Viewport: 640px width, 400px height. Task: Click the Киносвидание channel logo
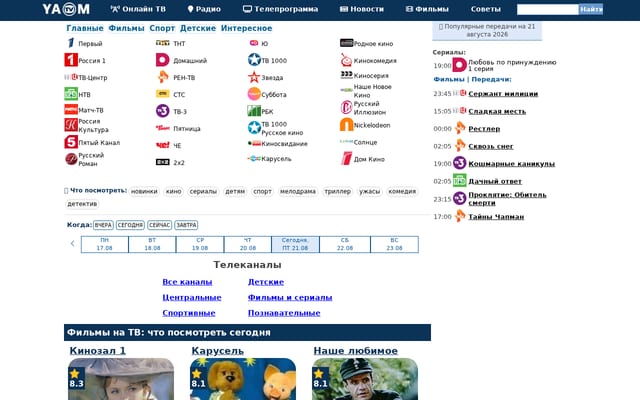tap(254, 143)
